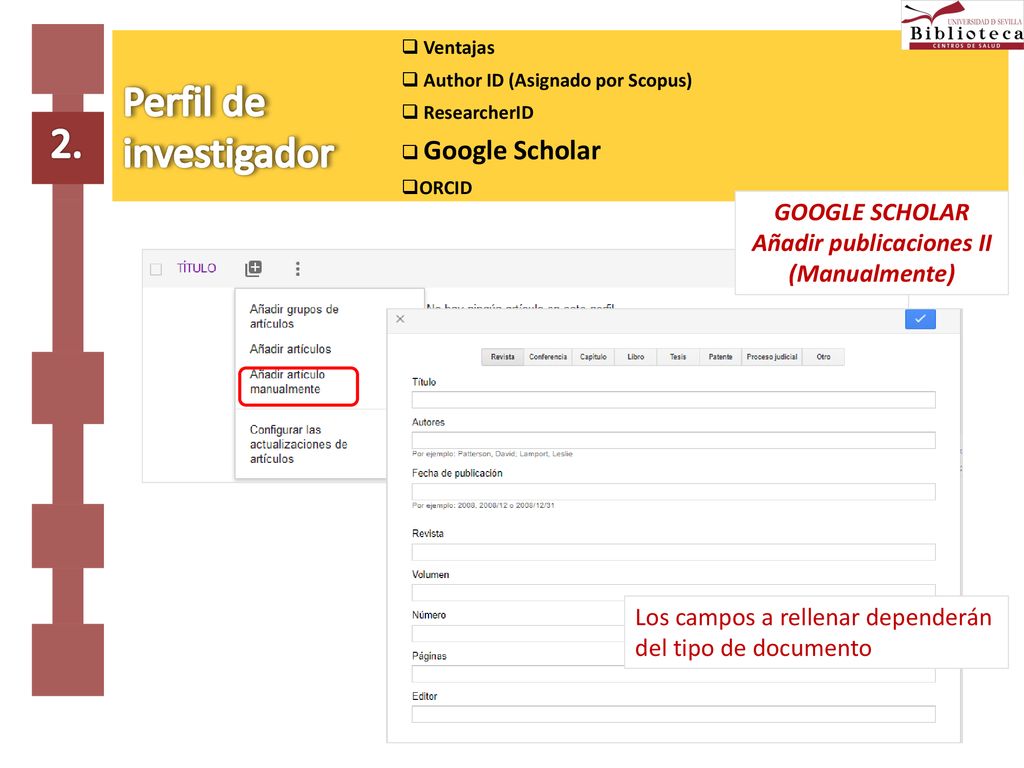Focus the Autores input field
This screenshot has height=768, width=1024.
pos(673,440)
